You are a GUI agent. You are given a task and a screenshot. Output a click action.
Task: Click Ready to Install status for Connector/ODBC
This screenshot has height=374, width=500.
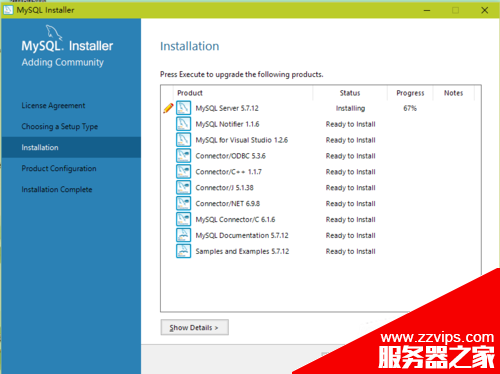tap(351, 156)
